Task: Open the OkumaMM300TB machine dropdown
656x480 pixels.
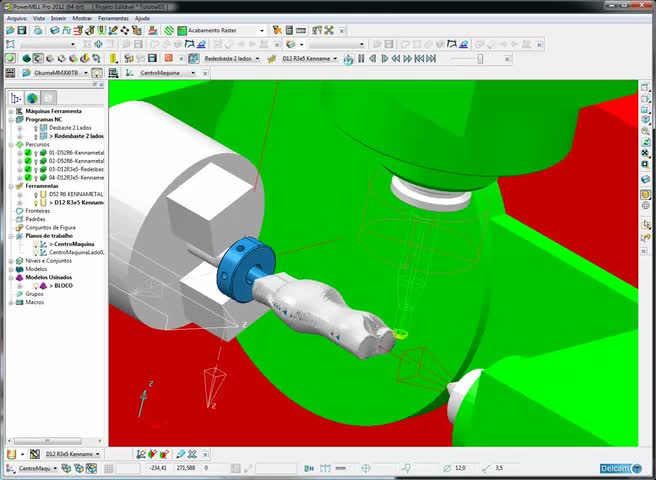Action: coord(86,73)
